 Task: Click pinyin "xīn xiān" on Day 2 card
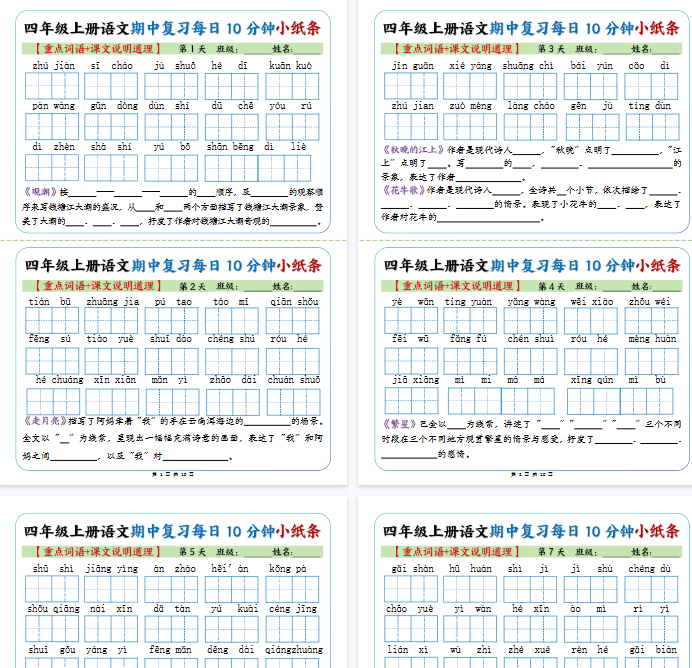click(115, 380)
